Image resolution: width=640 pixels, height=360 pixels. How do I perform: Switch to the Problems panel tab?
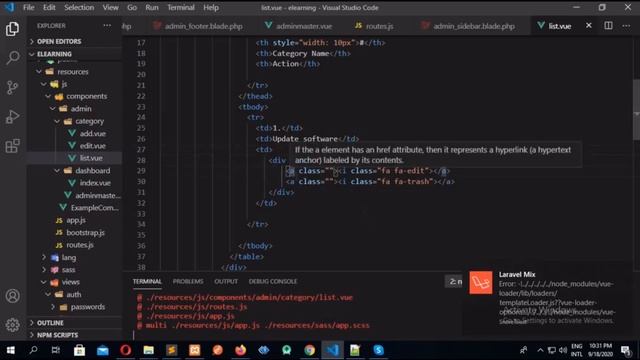tap(188, 281)
